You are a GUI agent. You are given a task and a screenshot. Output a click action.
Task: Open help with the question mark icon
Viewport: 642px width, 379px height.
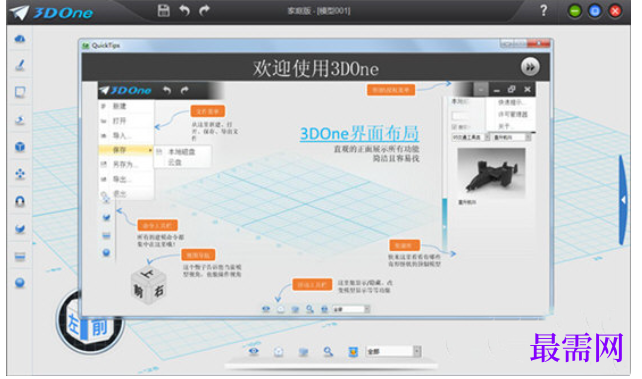[543, 11]
